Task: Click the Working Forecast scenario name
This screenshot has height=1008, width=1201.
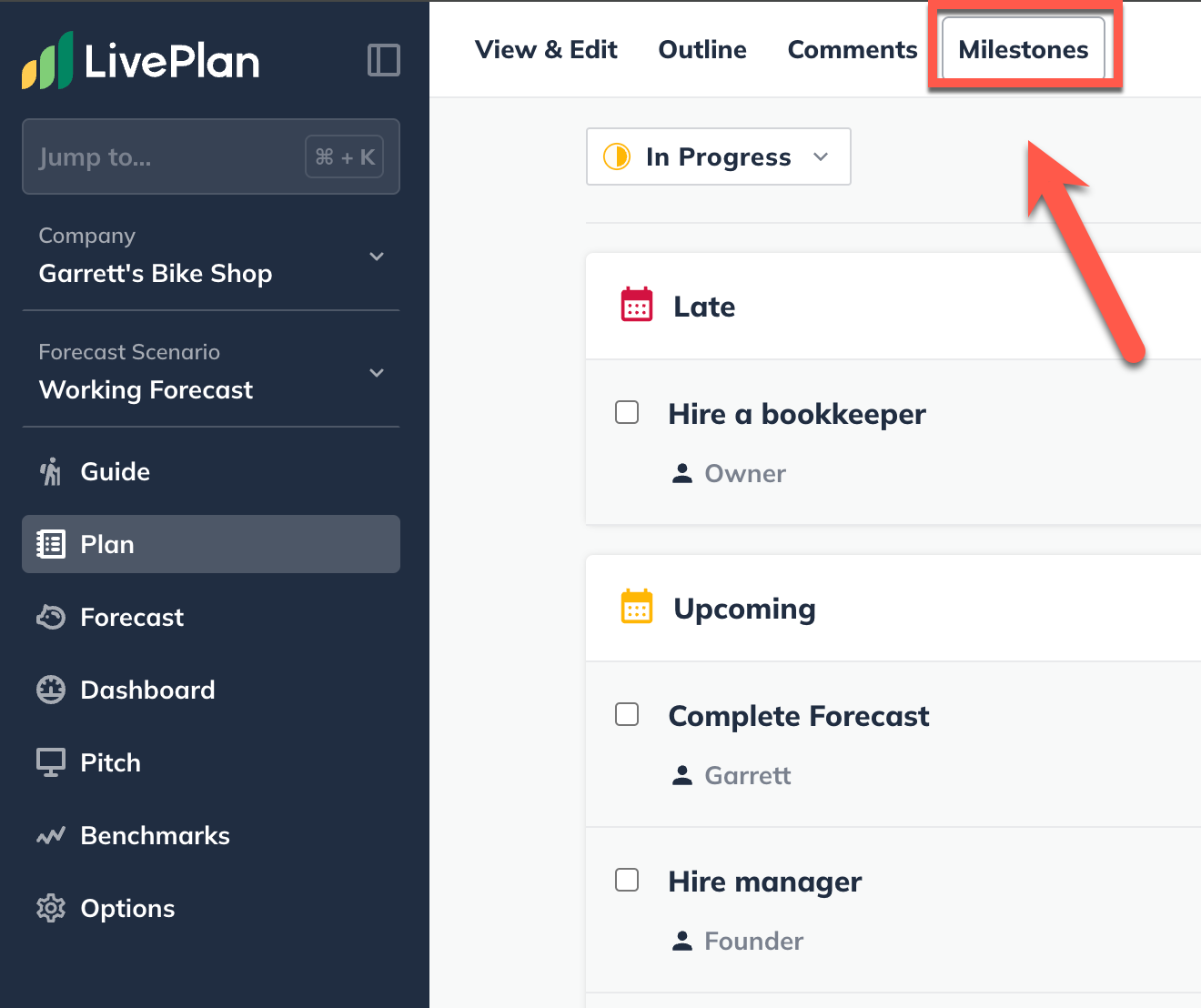Action: [146, 389]
